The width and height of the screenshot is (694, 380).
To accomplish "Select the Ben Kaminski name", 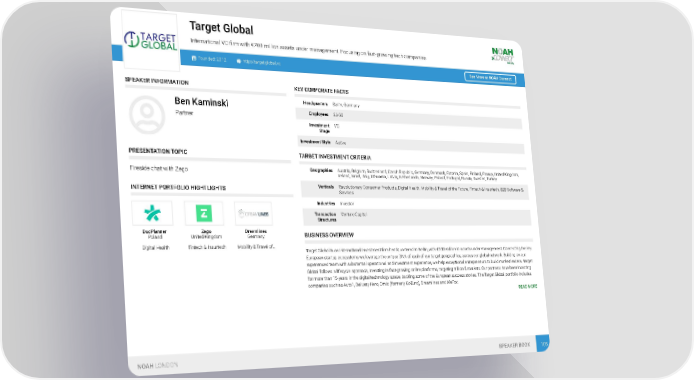I will pos(201,102).
